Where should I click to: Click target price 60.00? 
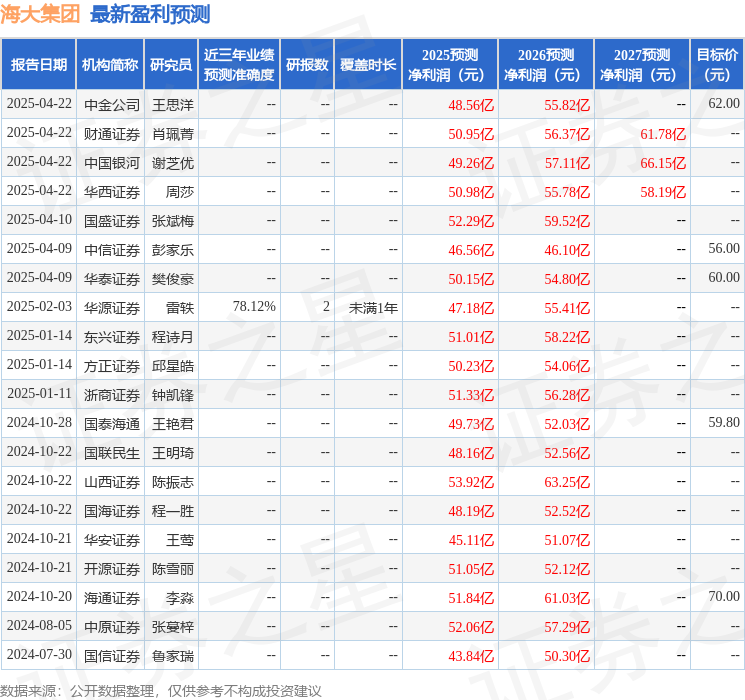click(x=724, y=278)
